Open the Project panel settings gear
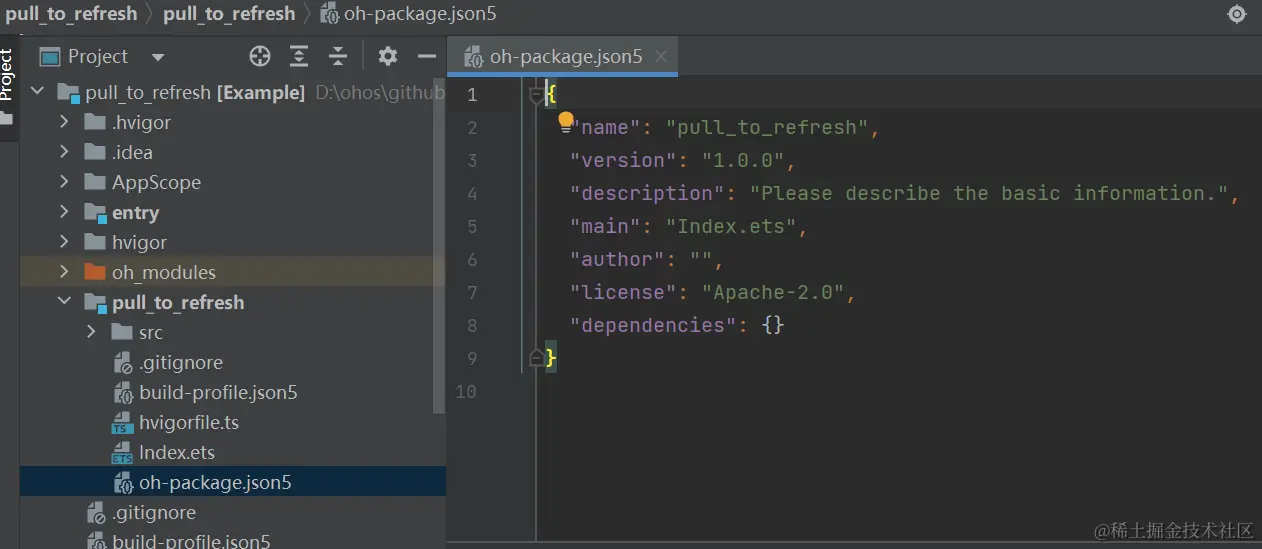Screen dimensions: 1262x549 point(387,57)
